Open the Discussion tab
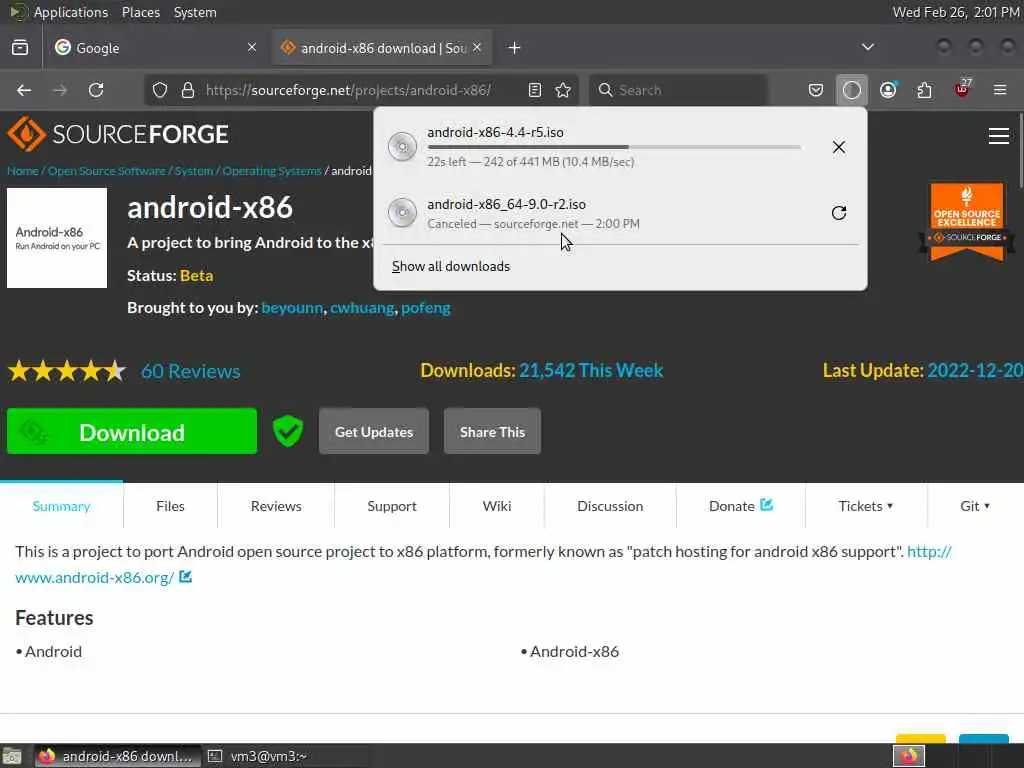The image size is (1024, 768). tap(610, 506)
